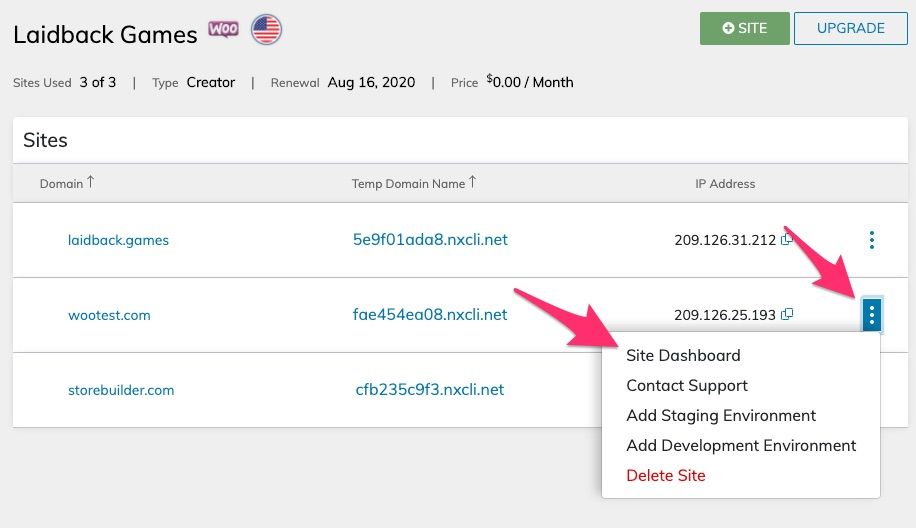Screen dimensions: 916x528
Task: Visit cfb235c9f3.nxcli.net temp domain
Action: click(429, 390)
